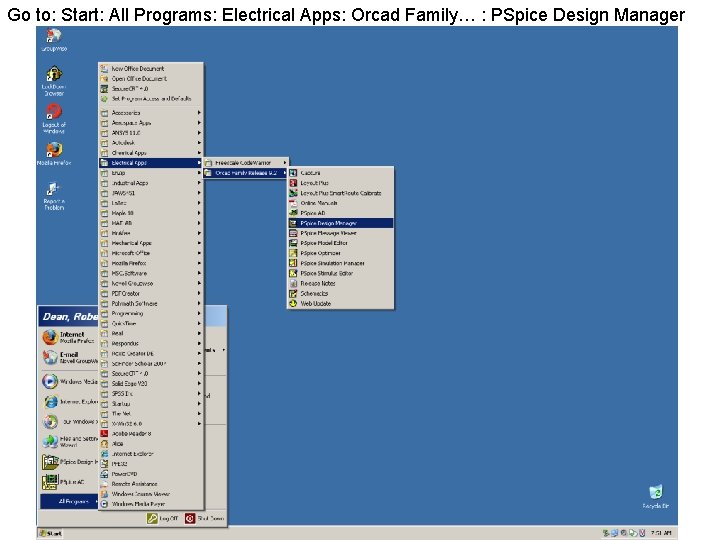Viewport: 720px width, 540px height.
Task: Click the PSpice Stimulus Editor icon
Action: [293, 273]
